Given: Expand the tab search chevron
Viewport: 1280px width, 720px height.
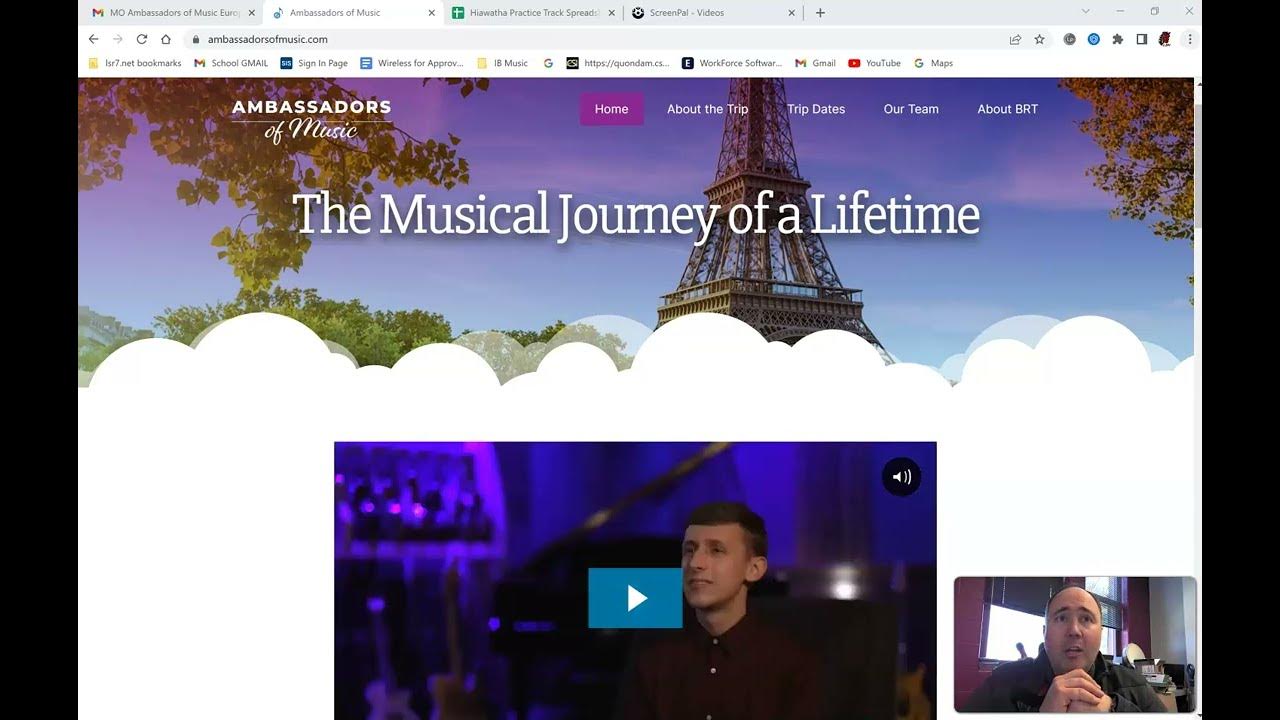Looking at the screenshot, I should point(1085,12).
